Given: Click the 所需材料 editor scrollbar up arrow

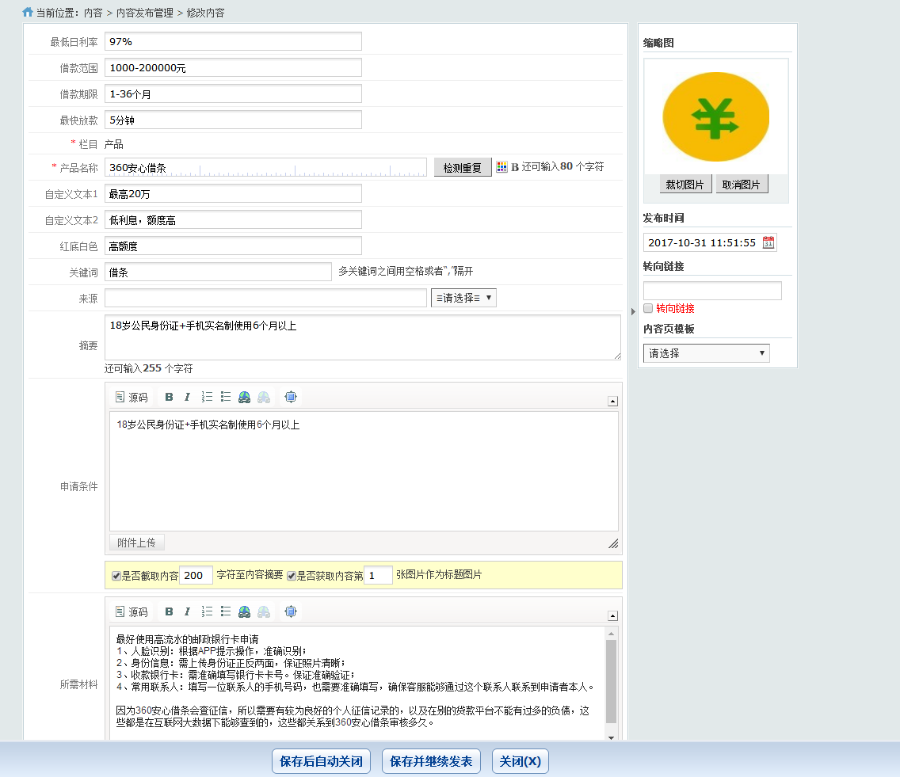Looking at the screenshot, I should coord(611,633).
